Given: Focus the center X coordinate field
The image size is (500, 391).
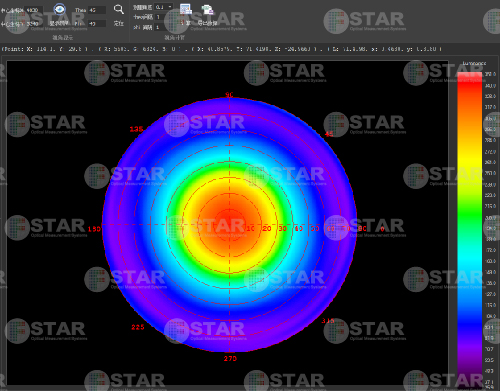Looking at the screenshot, I should (35, 10).
